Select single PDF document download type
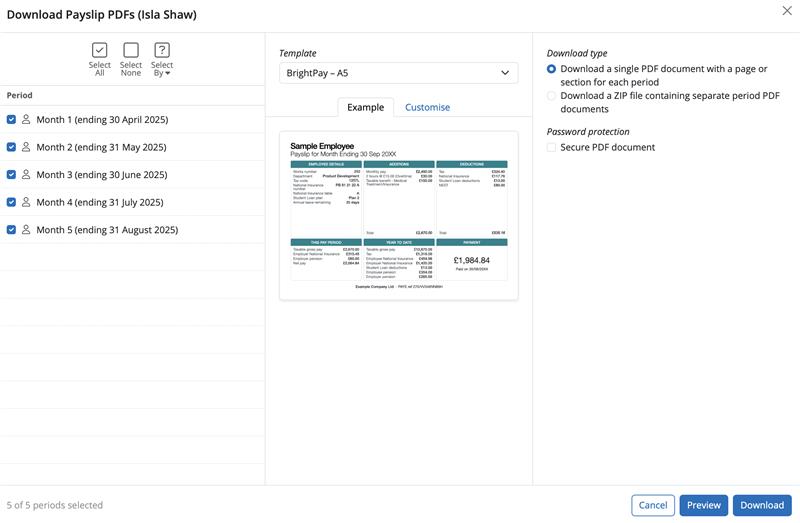The width and height of the screenshot is (800, 523). point(552,69)
